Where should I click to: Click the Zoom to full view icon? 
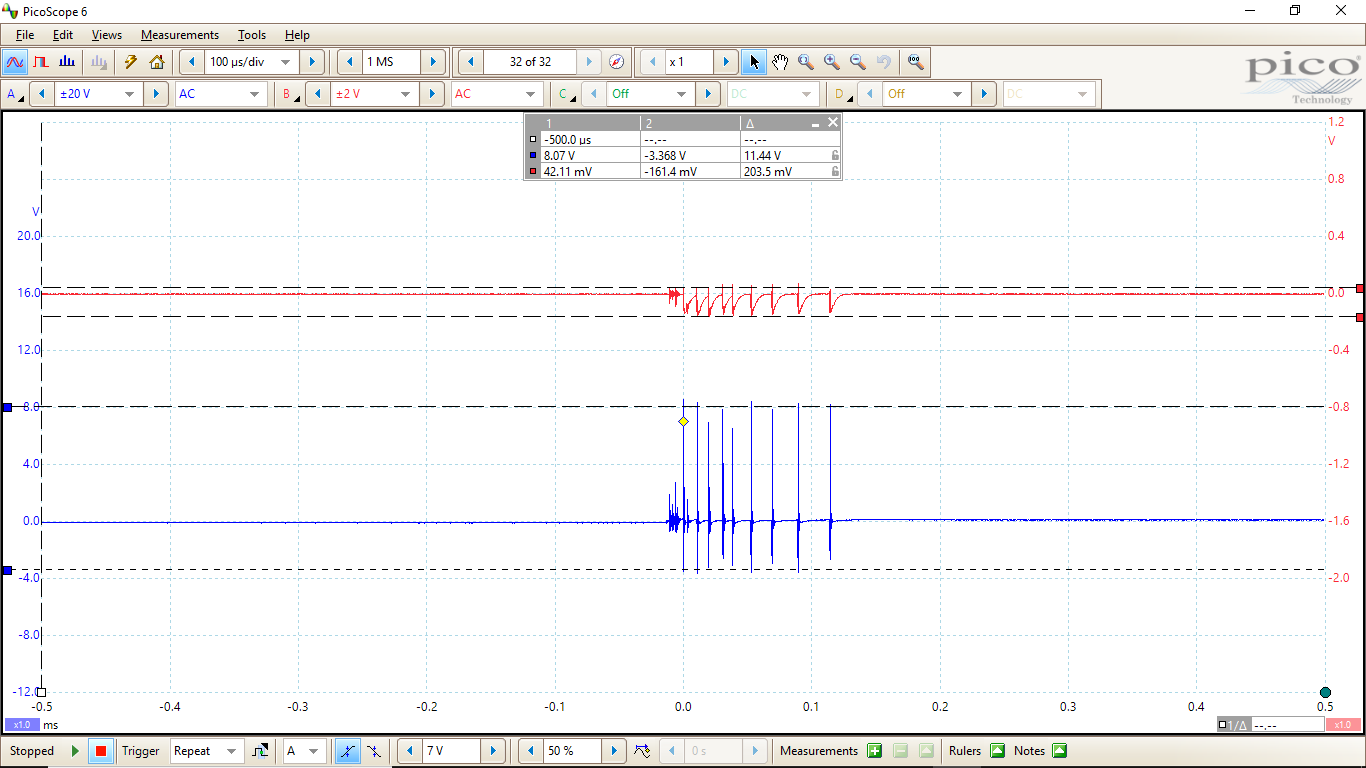coord(915,62)
